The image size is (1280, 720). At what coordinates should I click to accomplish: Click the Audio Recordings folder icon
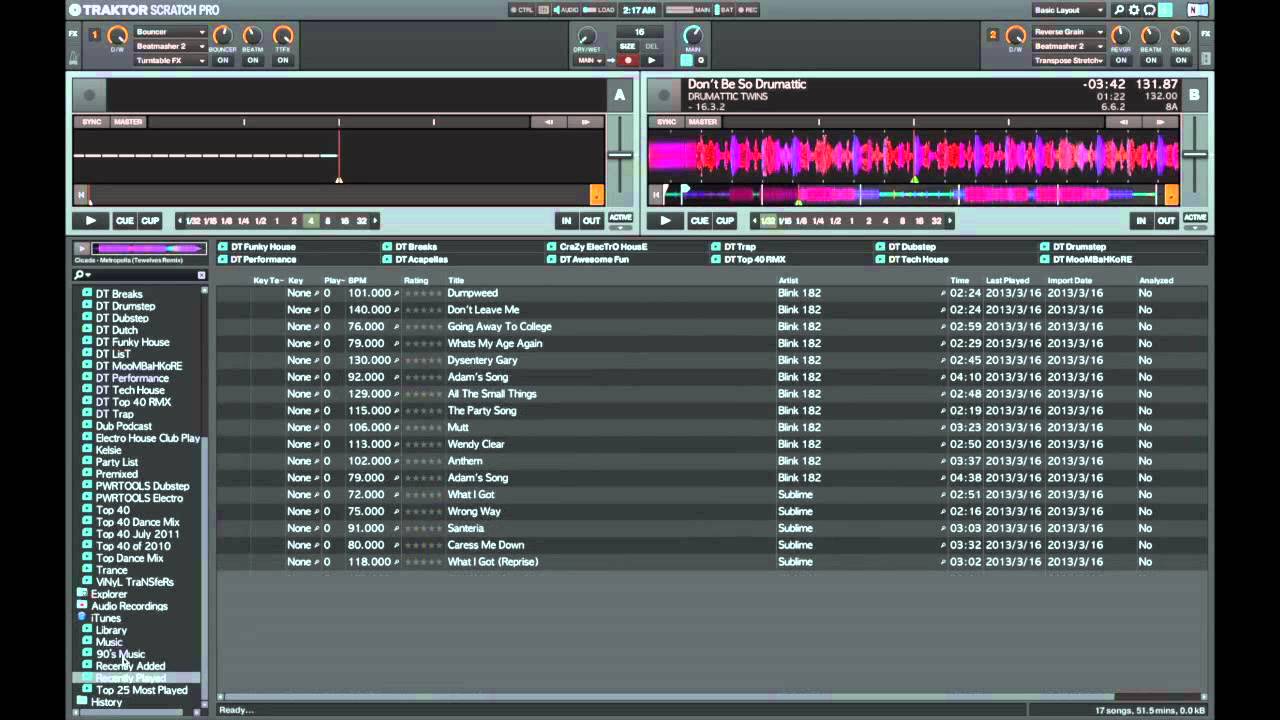(83, 606)
